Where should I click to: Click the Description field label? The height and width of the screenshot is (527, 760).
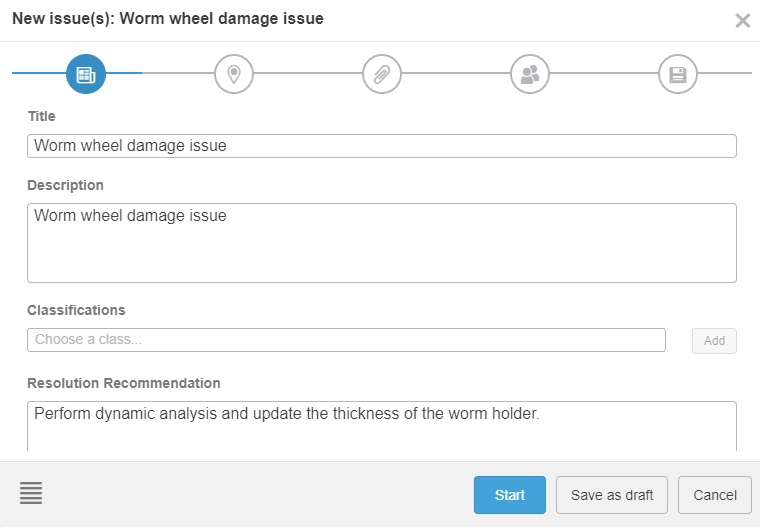tap(65, 186)
